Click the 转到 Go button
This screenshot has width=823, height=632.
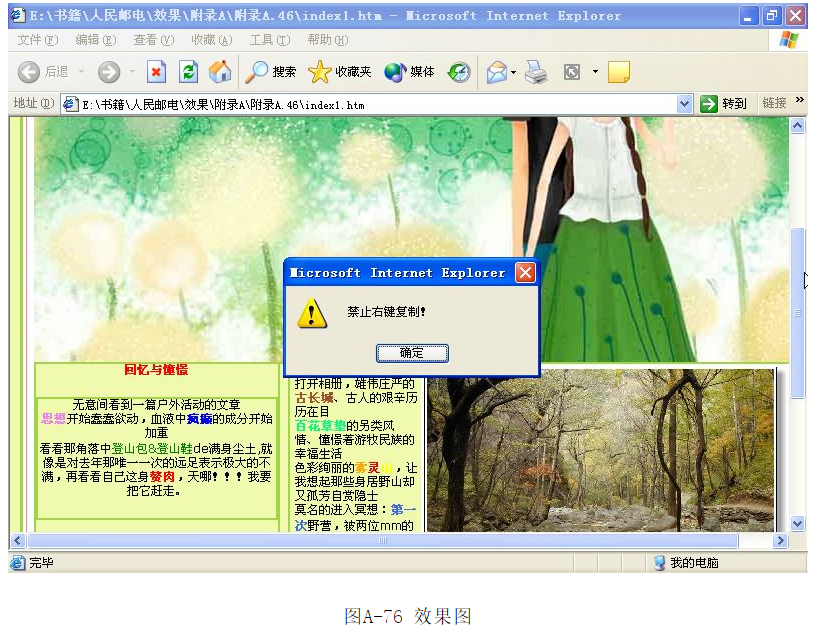[724, 104]
